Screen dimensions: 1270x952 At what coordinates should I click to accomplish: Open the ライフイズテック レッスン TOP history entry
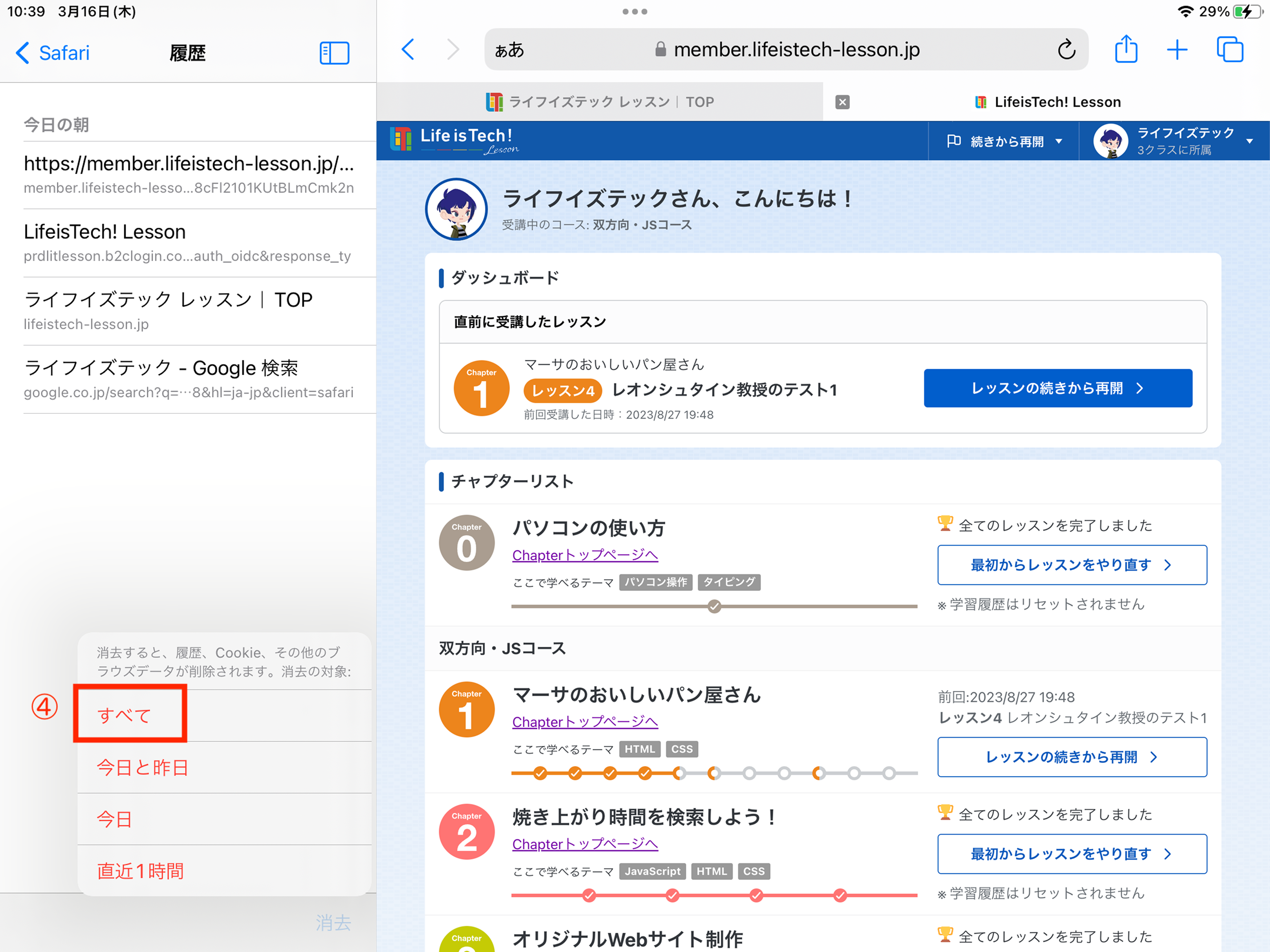pyautogui.click(x=199, y=311)
